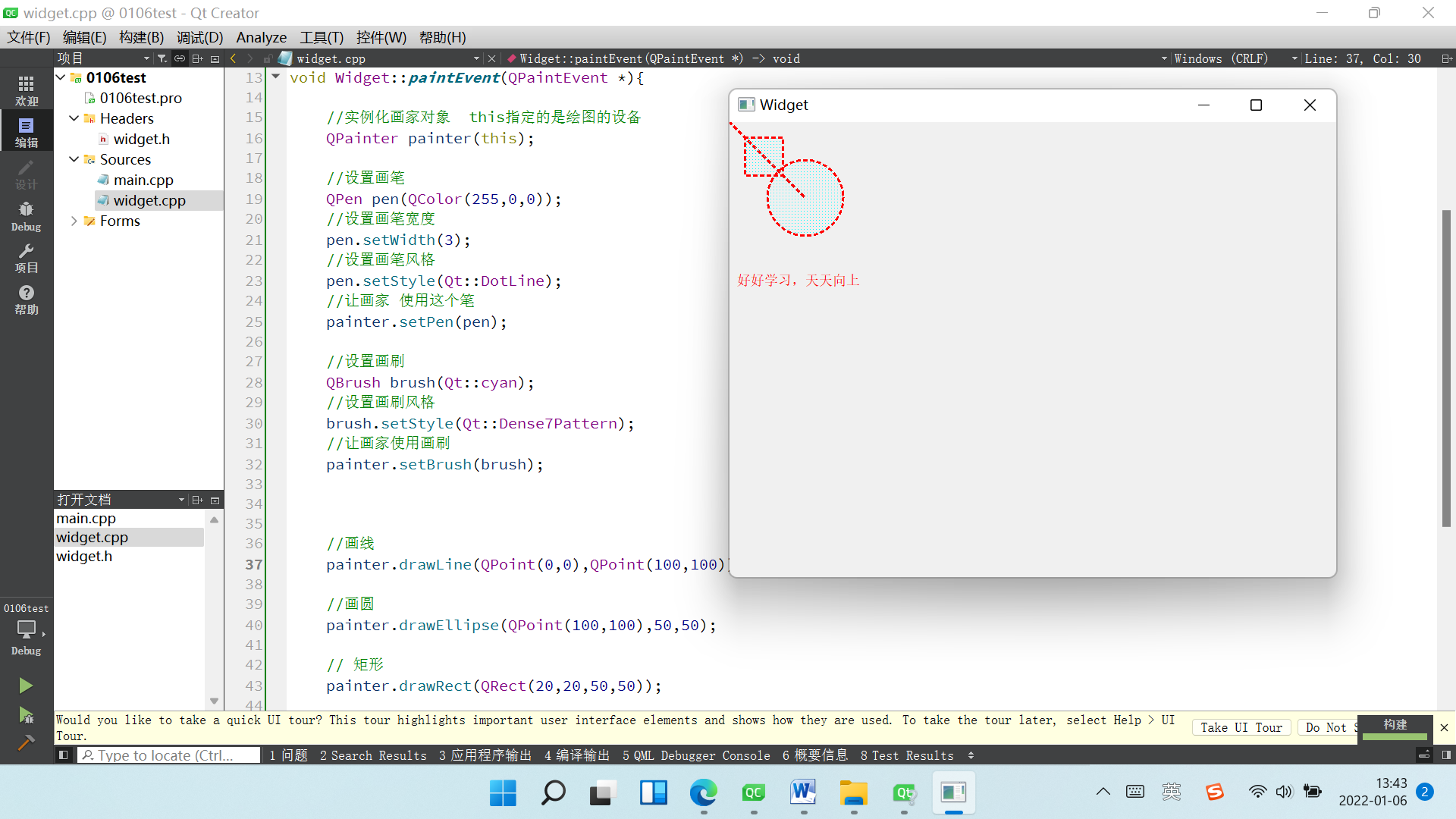
Task: Dismiss the tour with Do Not Show button
Action: click(1329, 727)
